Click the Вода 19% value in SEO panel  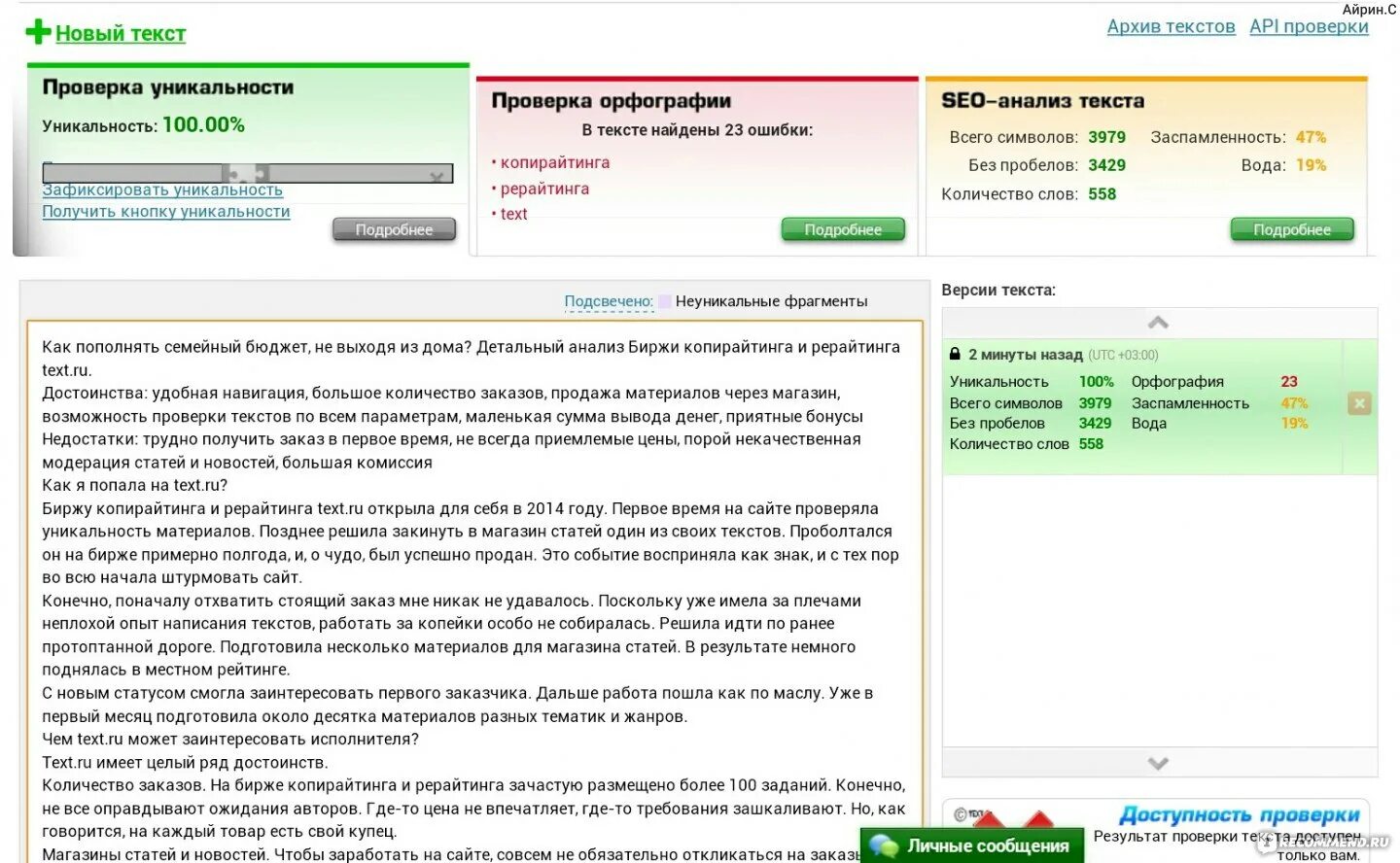point(1311,165)
